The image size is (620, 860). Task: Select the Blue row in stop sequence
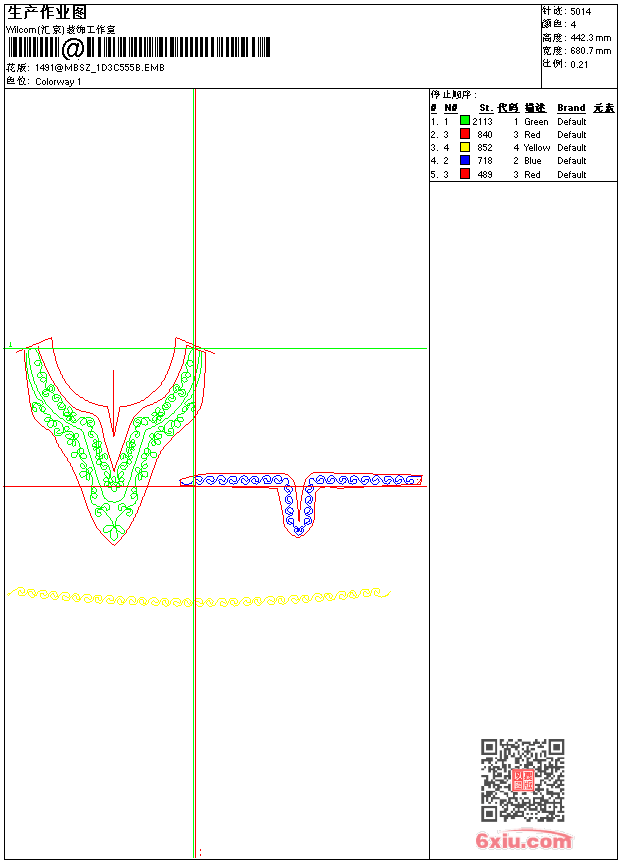(x=523, y=161)
